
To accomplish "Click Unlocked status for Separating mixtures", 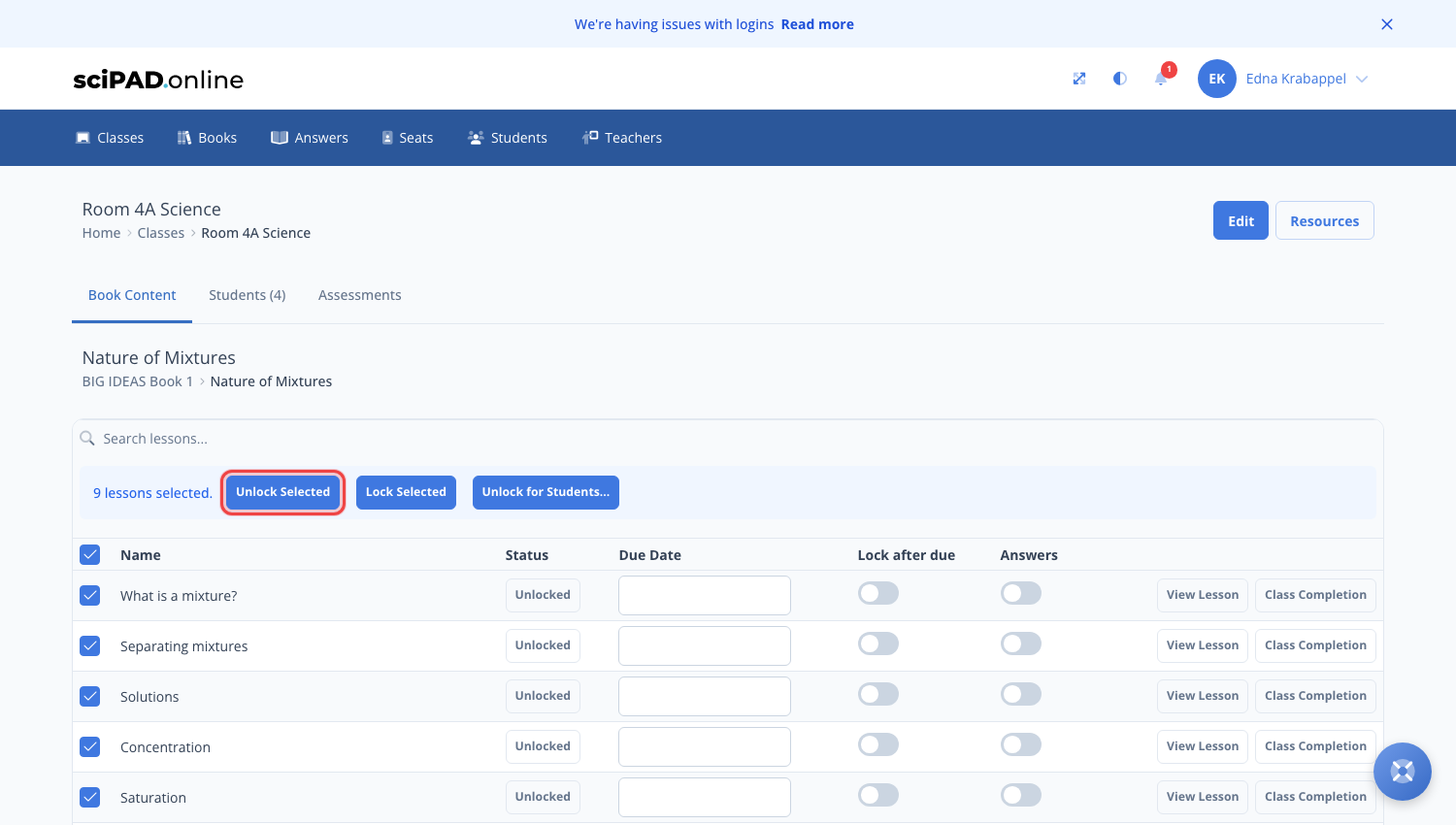I will coord(543,645).
